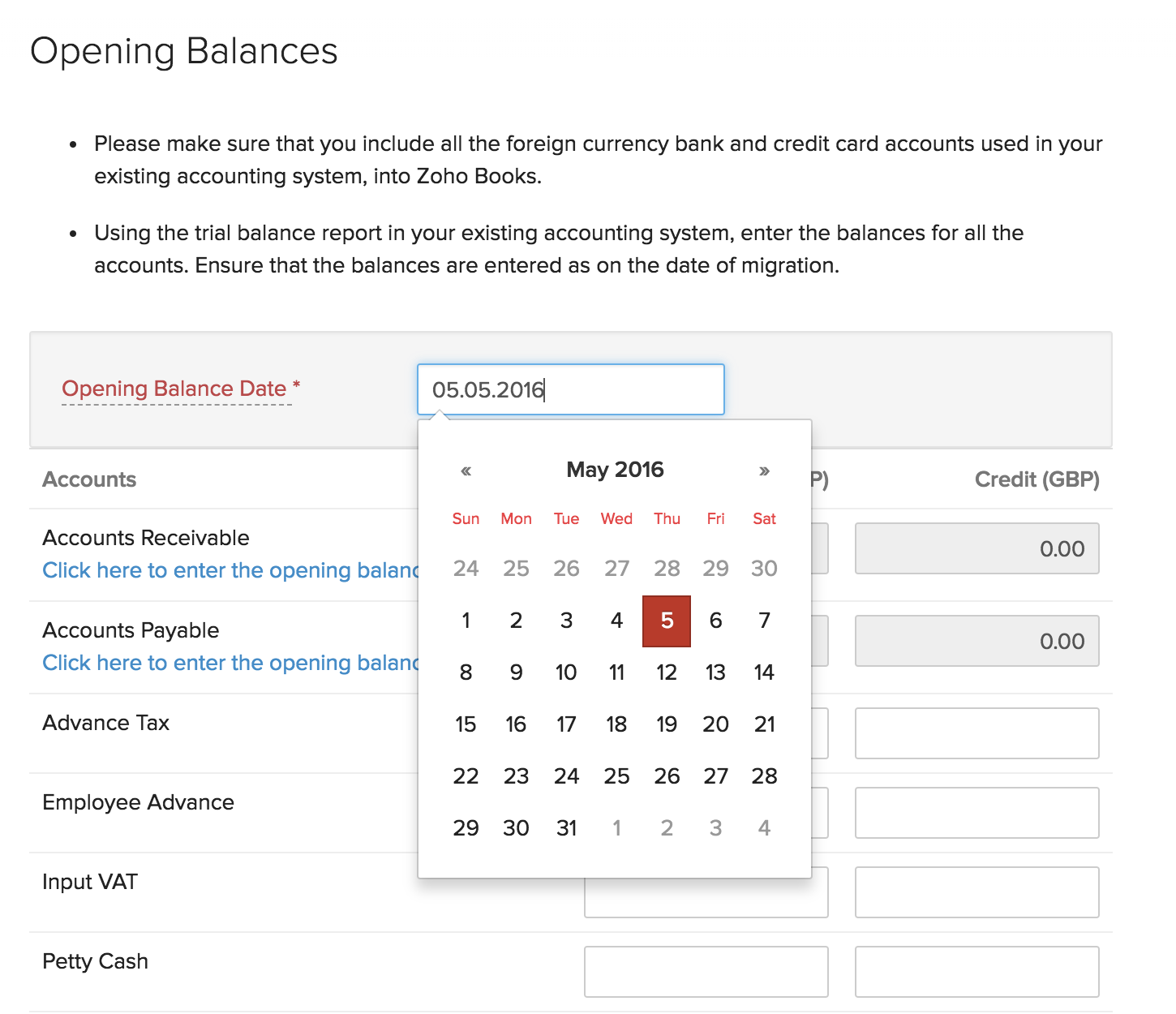Click the Opening Balance Date field
The height and width of the screenshot is (1014, 1176).
(x=570, y=389)
